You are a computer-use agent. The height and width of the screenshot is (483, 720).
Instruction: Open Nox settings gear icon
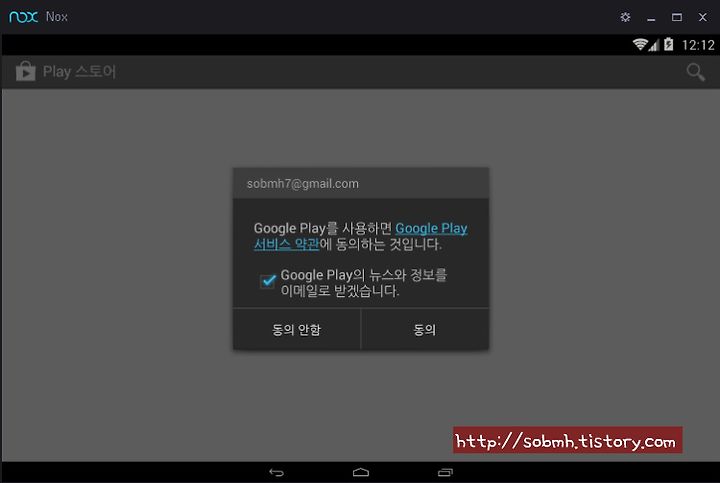point(625,17)
